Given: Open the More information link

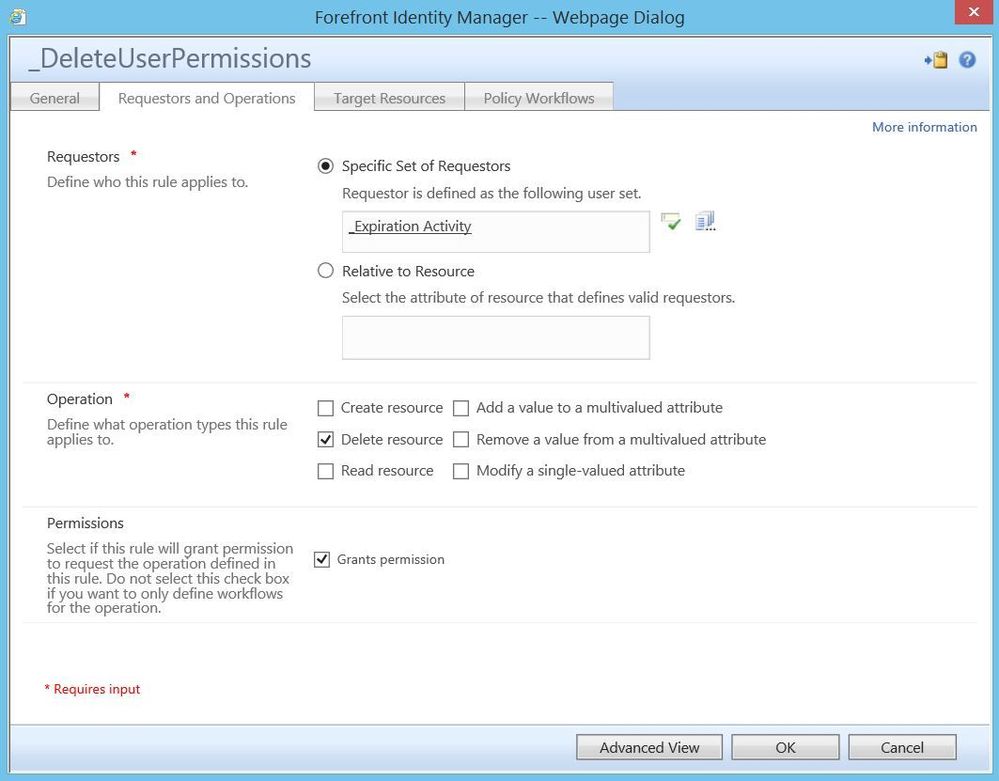Looking at the screenshot, I should [x=924, y=127].
